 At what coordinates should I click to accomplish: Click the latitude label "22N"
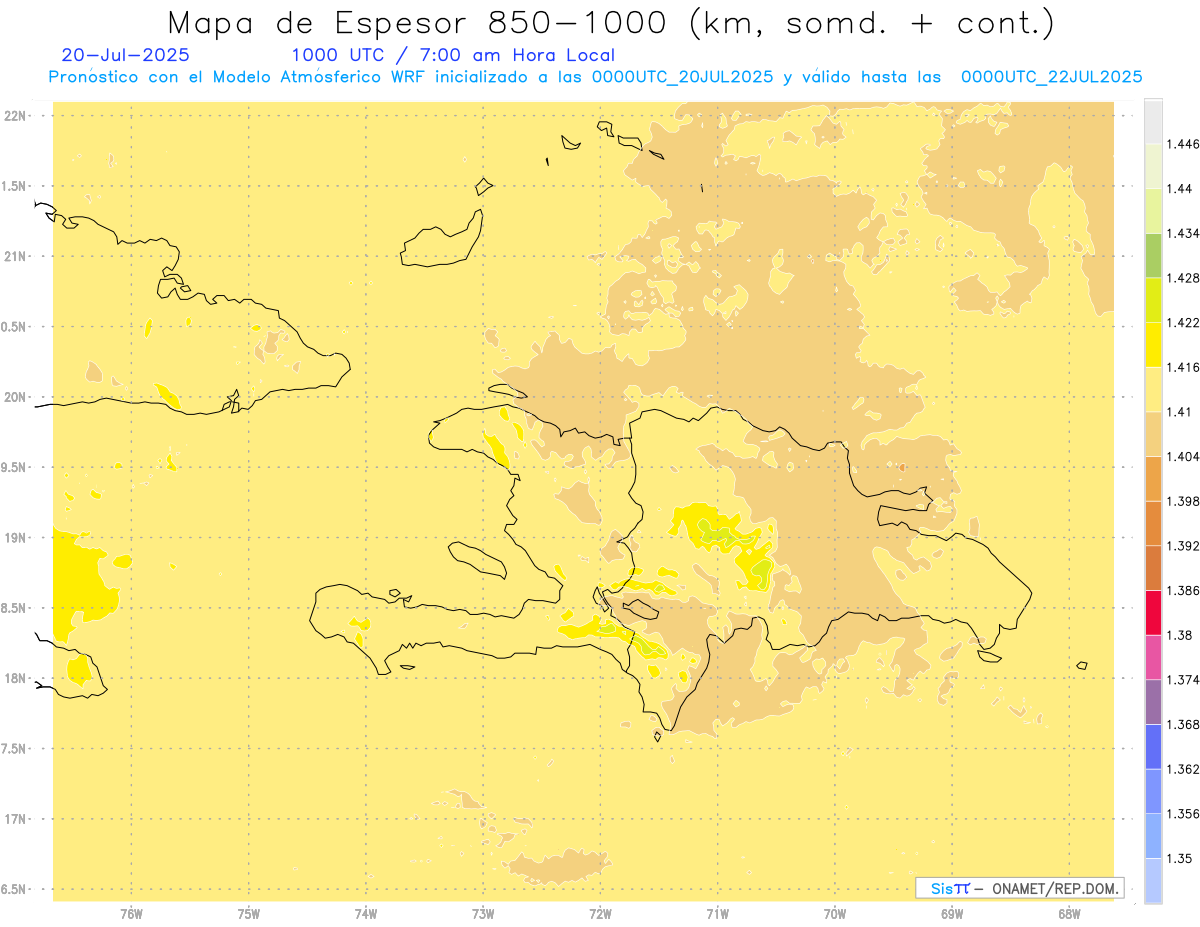click(15, 116)
